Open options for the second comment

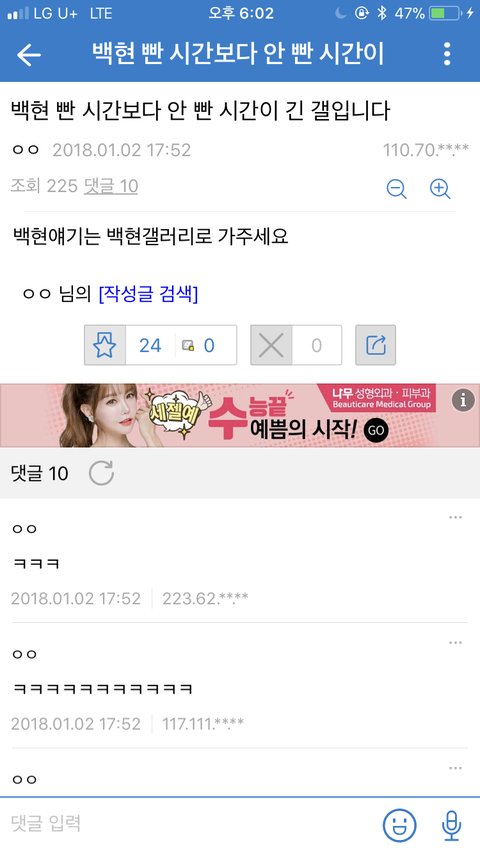pos(455,643)
